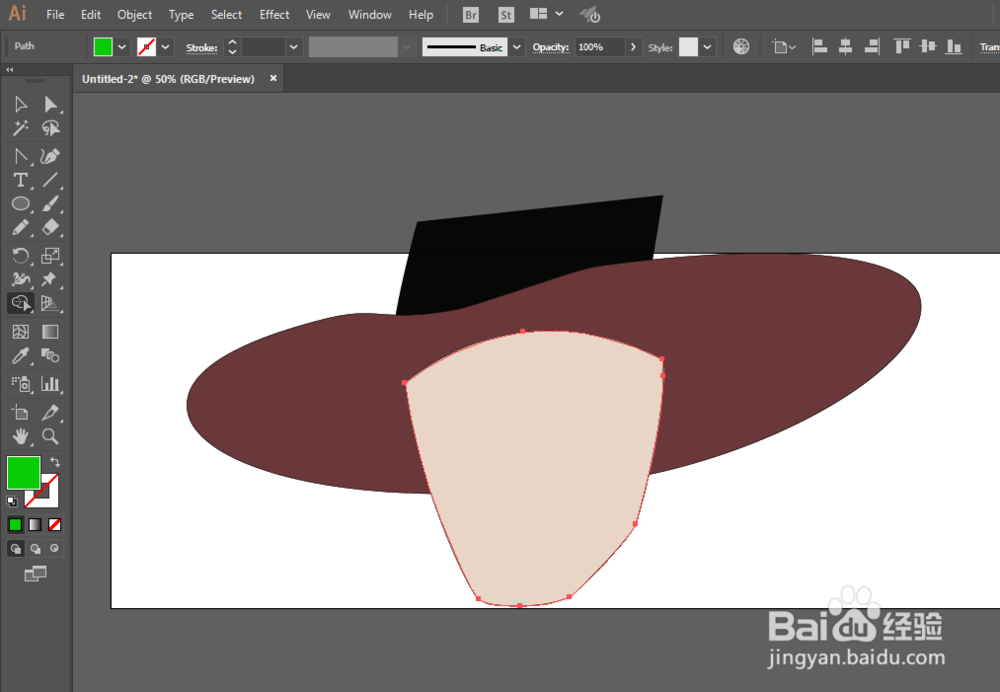Image resolution: width=1000 pixels, height=692 pixels.
Task: Select the Puppet Warp pin tool
Action: coord(49,279)
